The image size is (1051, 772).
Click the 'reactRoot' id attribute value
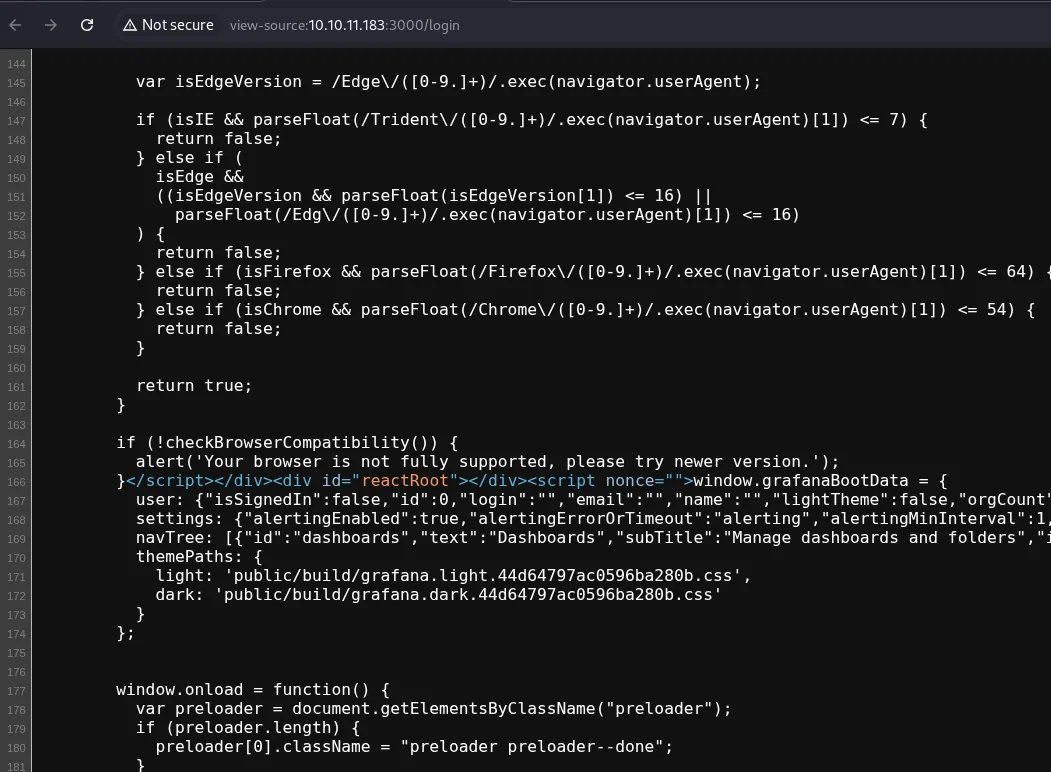pyautogui.click(x=405, y=481)
